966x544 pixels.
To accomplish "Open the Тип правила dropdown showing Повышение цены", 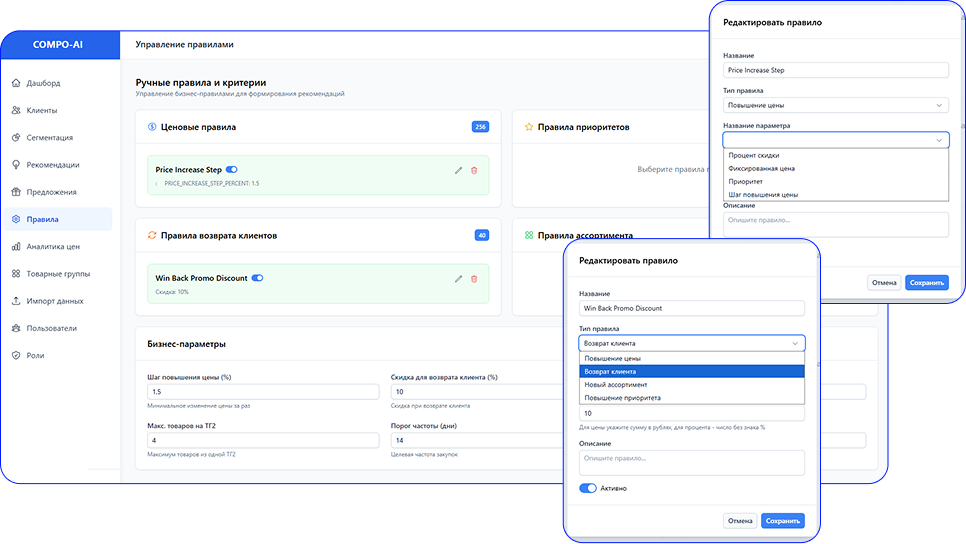I will click(x=835, y=105).
